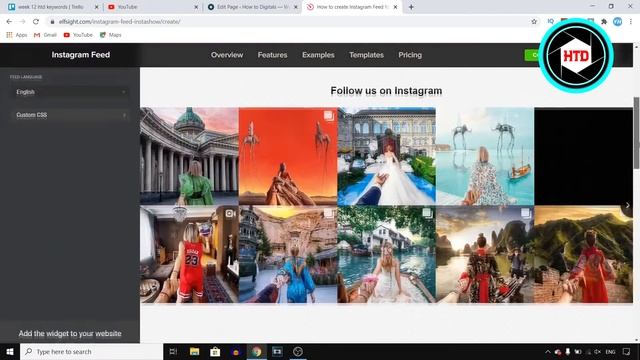
Task: Open the Chrome three-dot menu
Action: (x=631, y=22)
